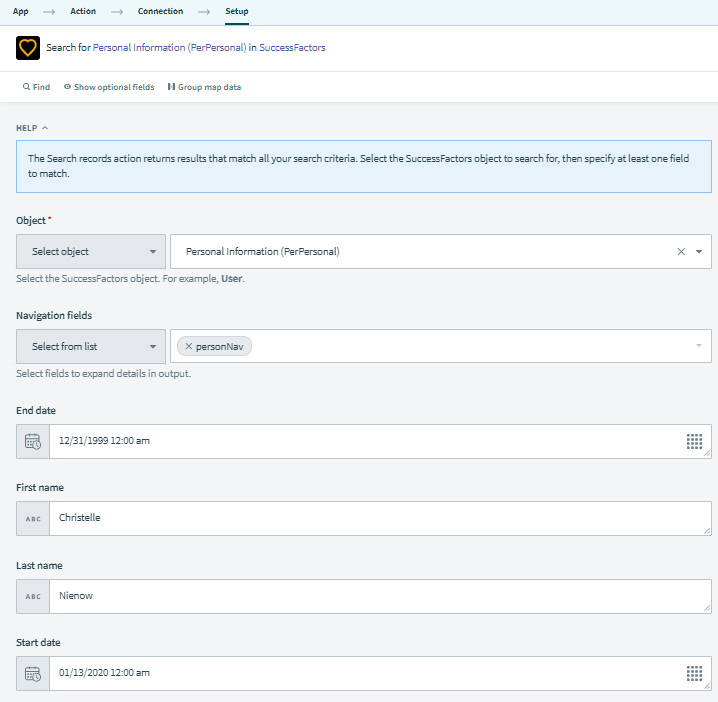Open End date picker grid icon

[x=694, y=441]
